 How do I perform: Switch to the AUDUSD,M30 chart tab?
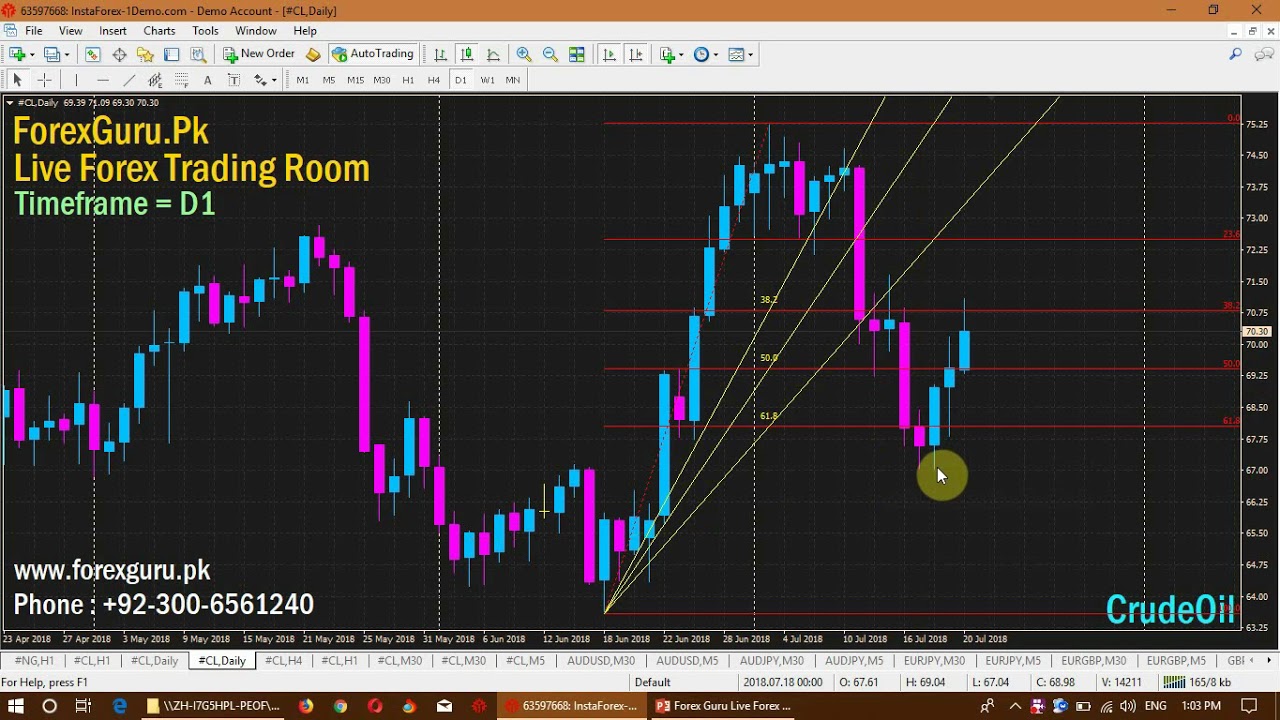click(x=601, y=661)
